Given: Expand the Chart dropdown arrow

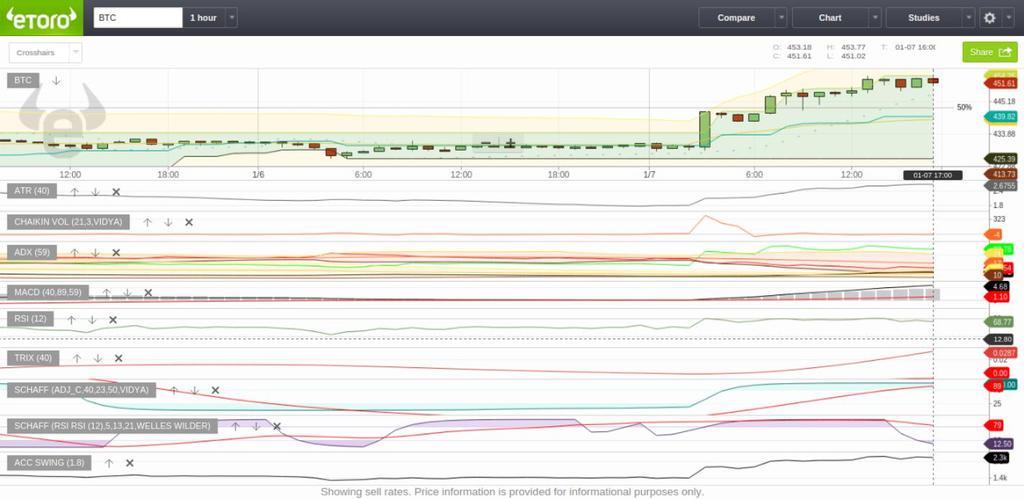Looking at the screenshot, I should pyautogui.click(x=875, y=18).
